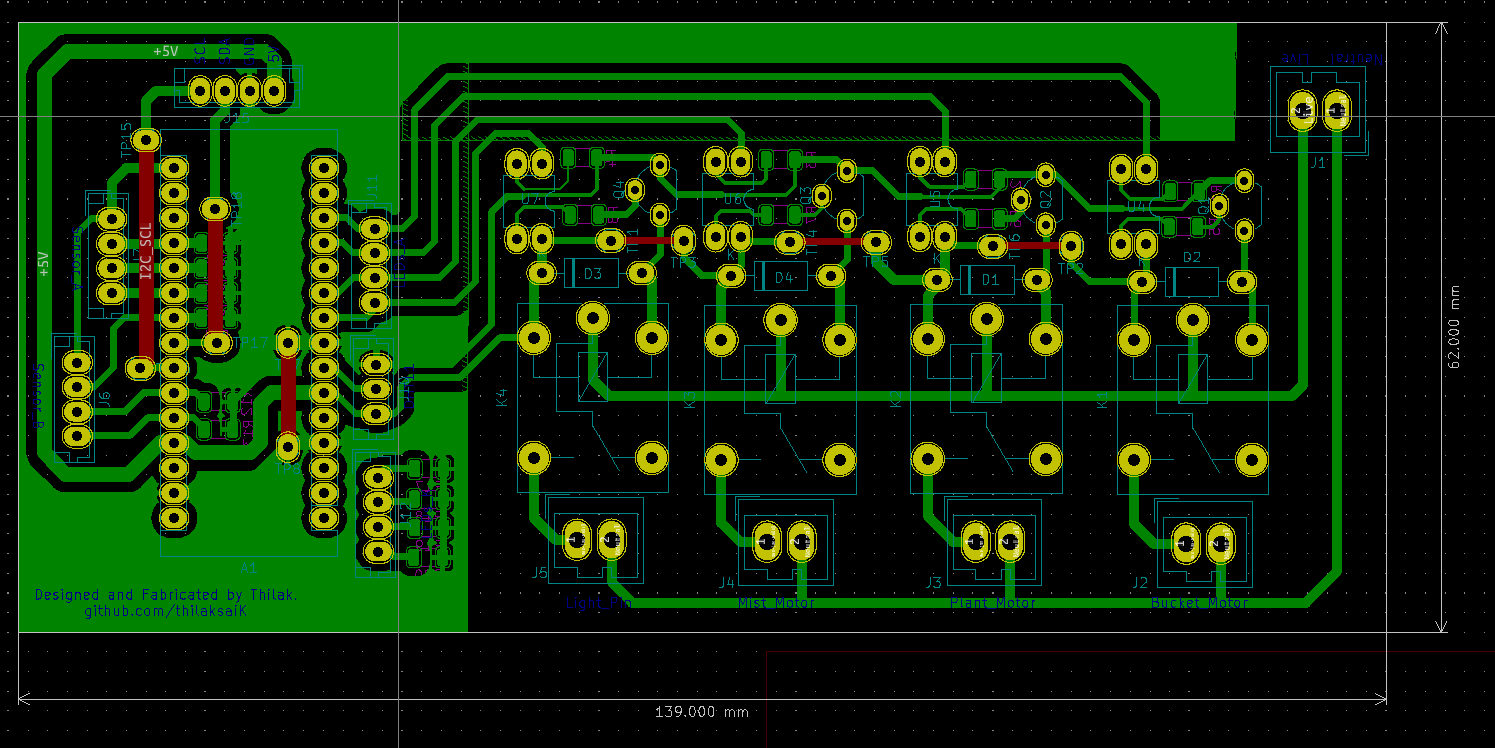This screenshot has height=748, width=1495.
Task: Select the I2C_SCL red jumper trace
Action: pos(146,255)
